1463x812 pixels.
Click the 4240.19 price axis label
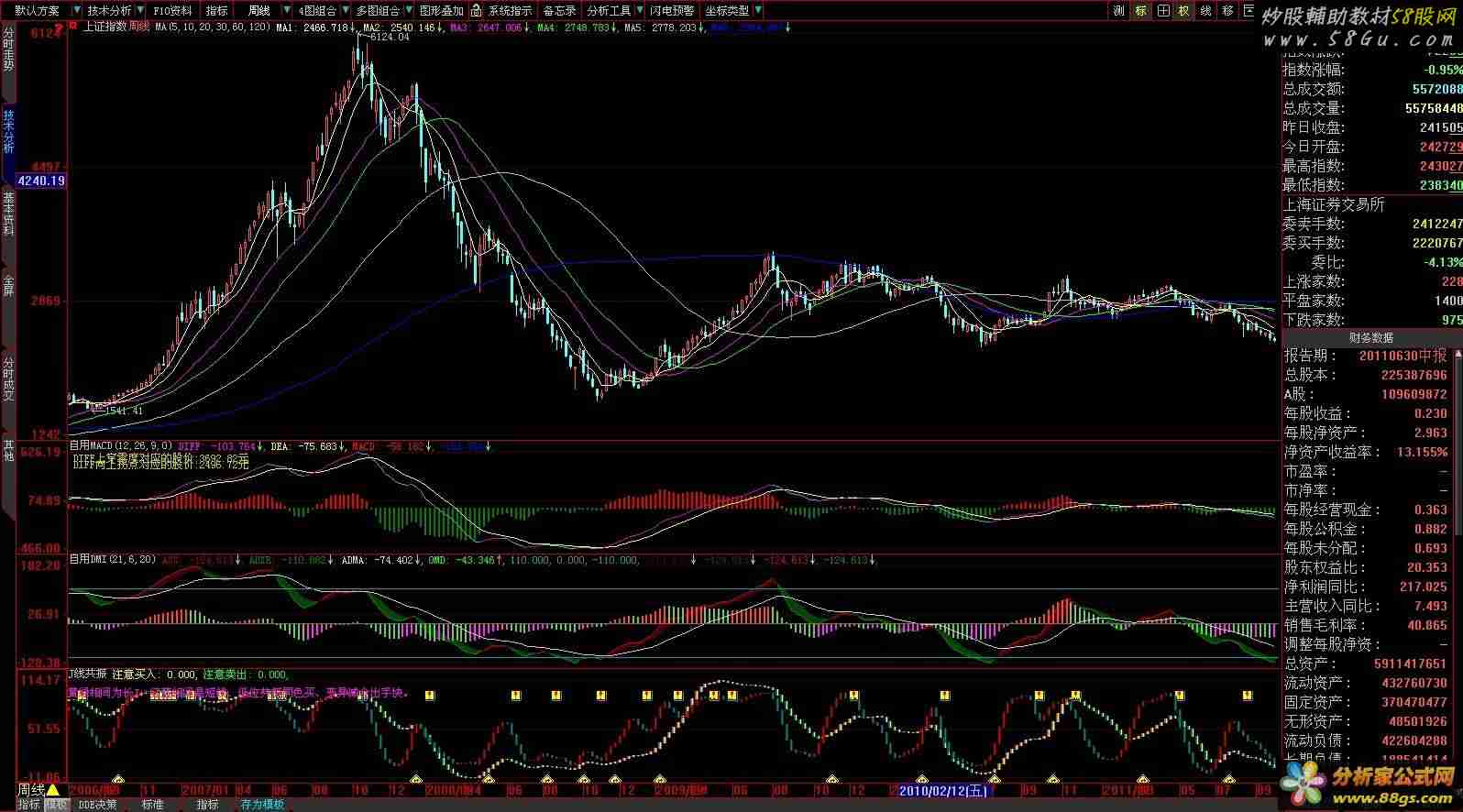point(41,181)
